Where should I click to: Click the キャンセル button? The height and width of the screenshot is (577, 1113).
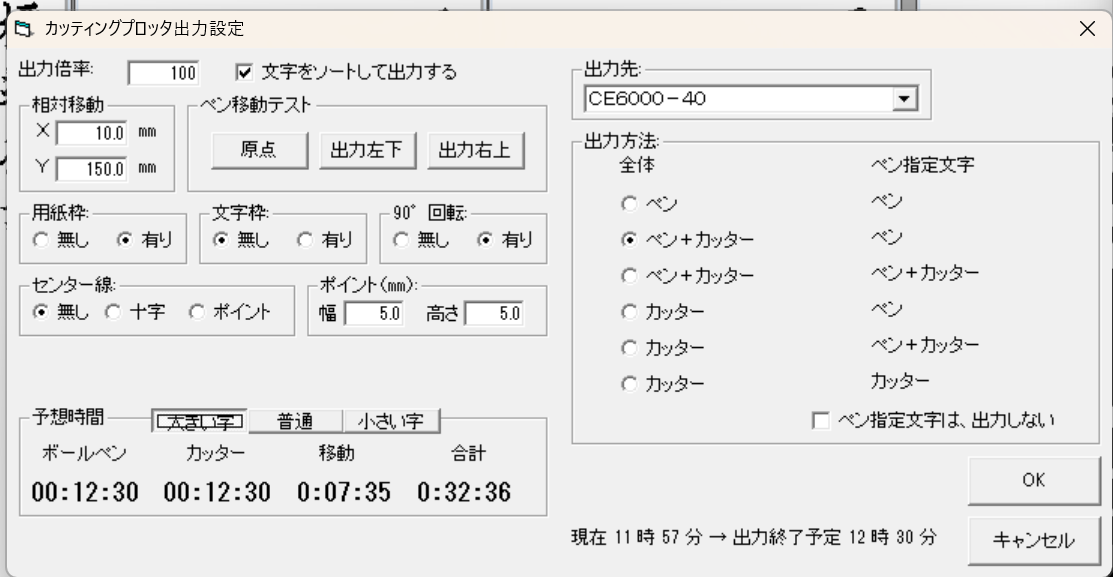[x=1034, y=541]
